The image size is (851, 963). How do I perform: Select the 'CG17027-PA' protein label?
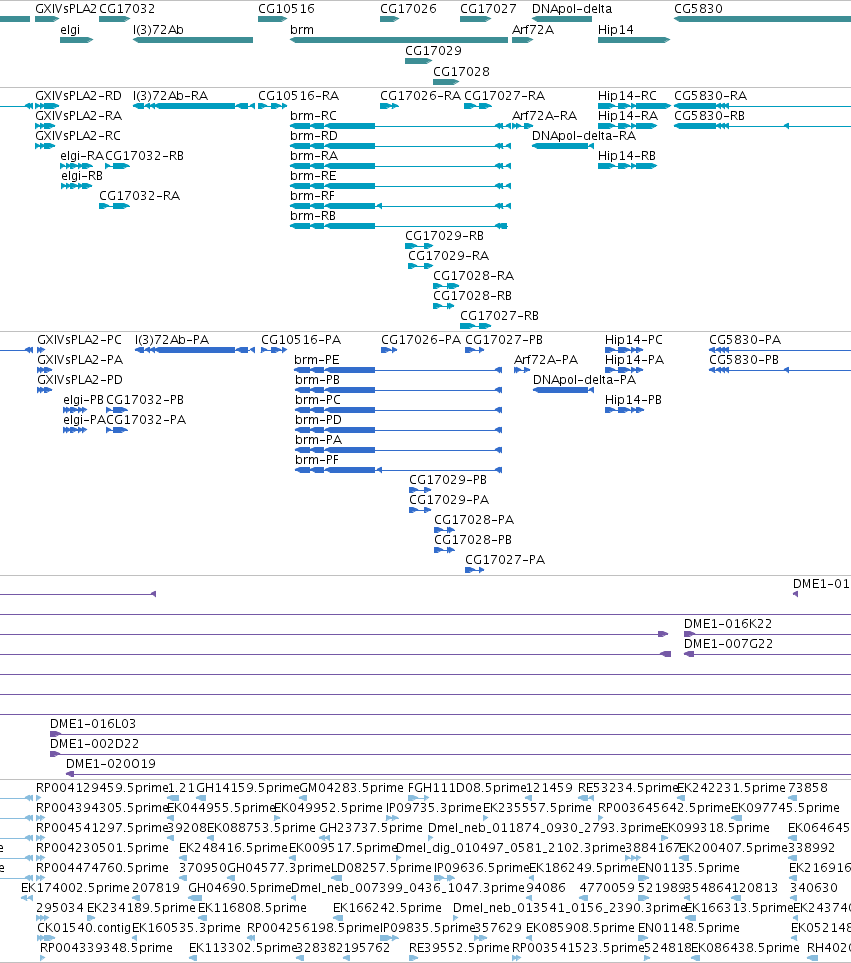pos(505,560)
